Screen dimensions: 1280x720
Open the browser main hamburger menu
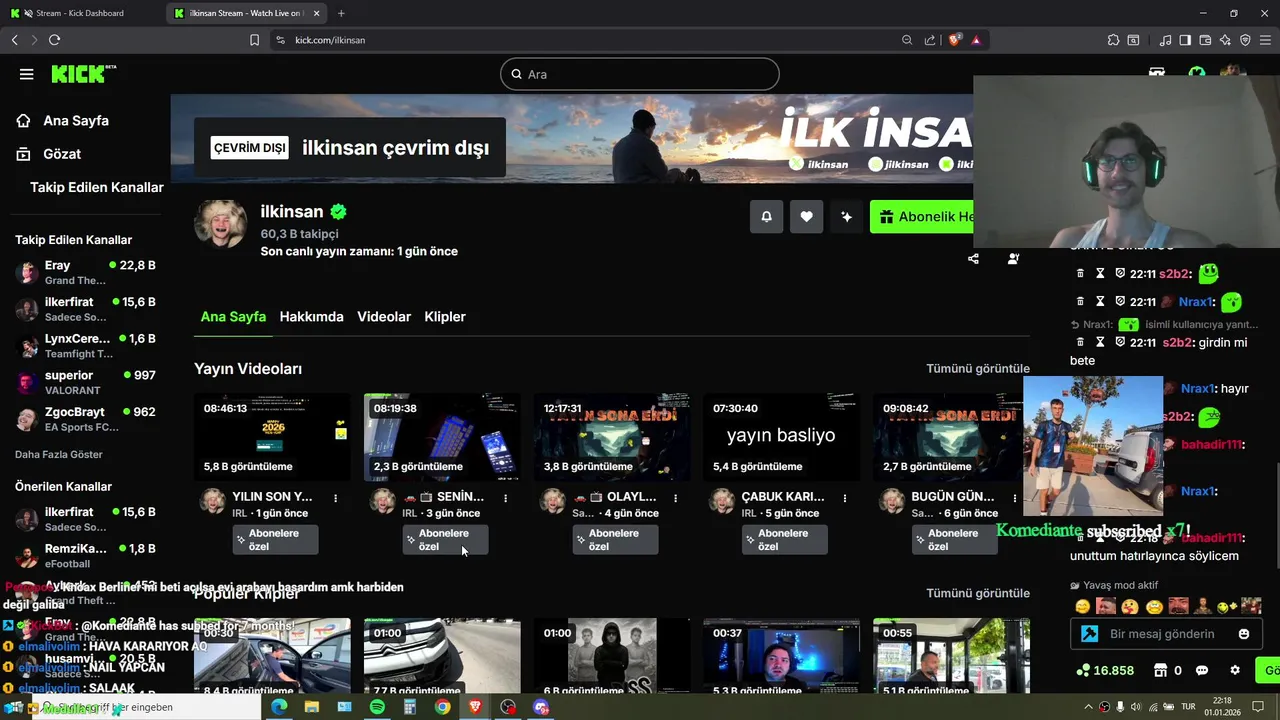(x=1266, y=40)
